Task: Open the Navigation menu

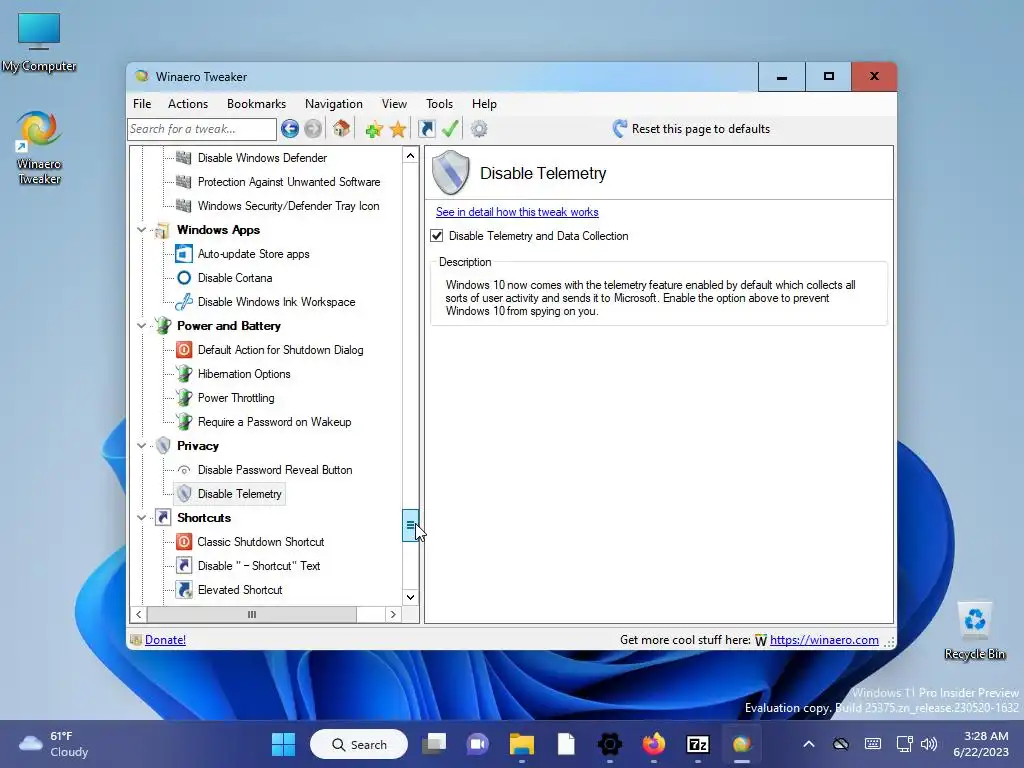Action: tap(334, 104)
